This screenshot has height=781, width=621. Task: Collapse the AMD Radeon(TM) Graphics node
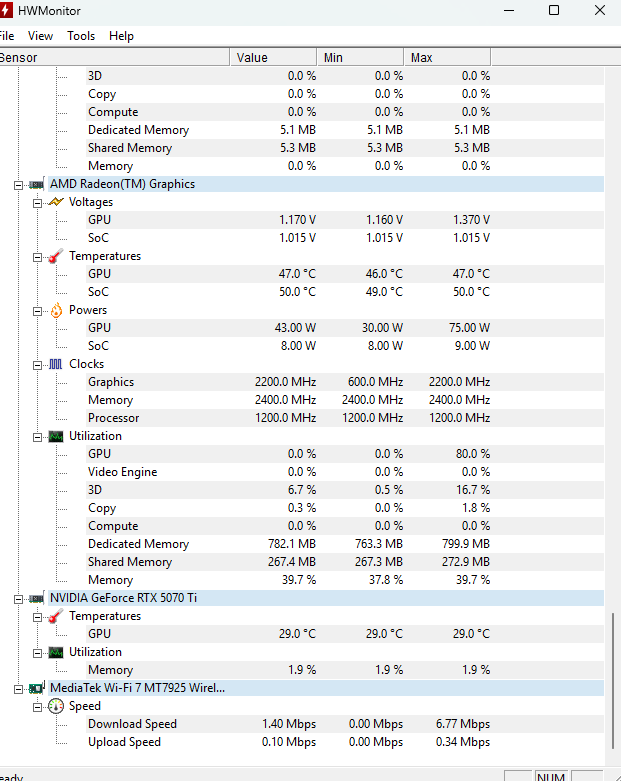[18, 185]
